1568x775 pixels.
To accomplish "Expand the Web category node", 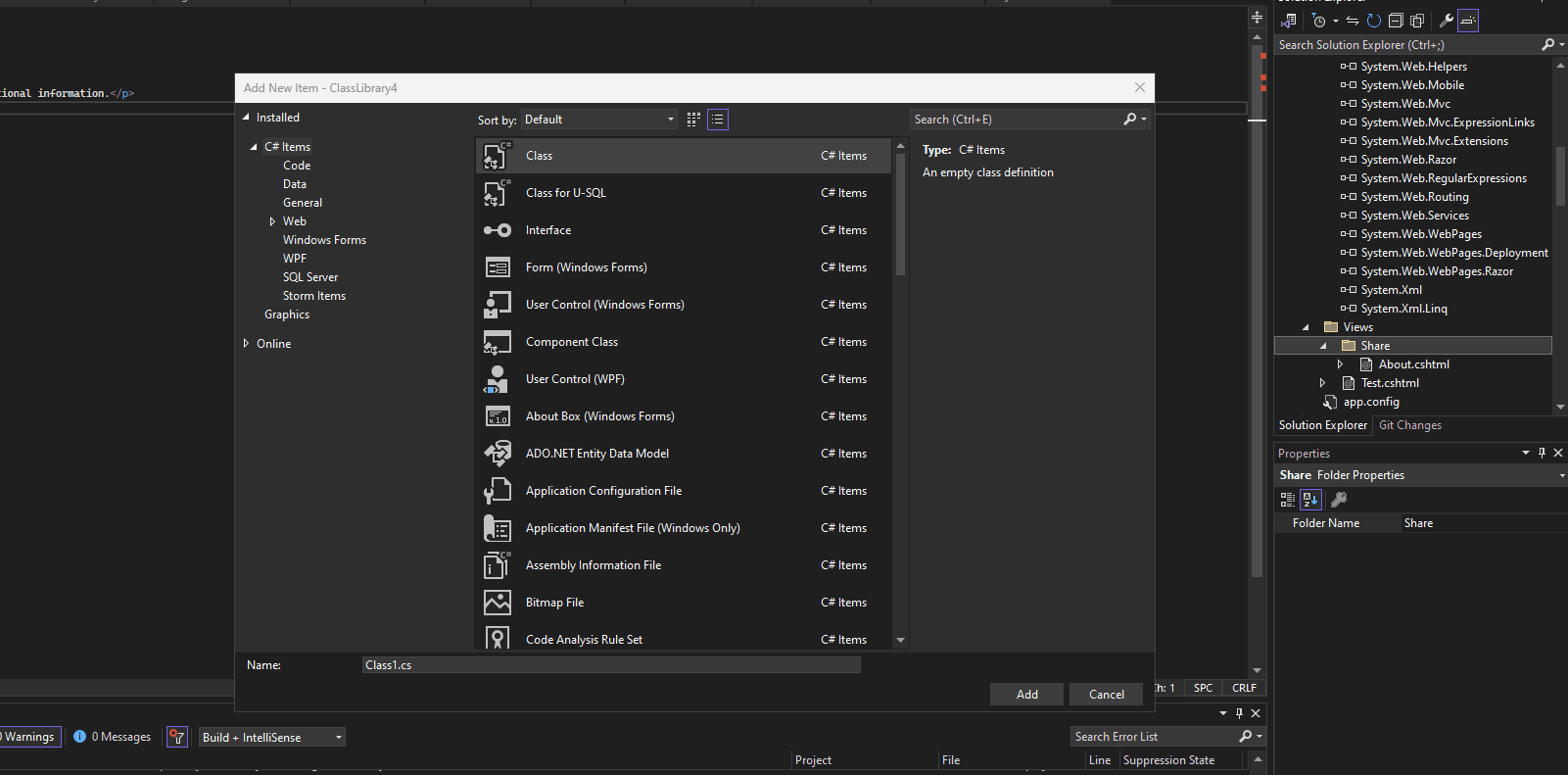I will point(272,221).
